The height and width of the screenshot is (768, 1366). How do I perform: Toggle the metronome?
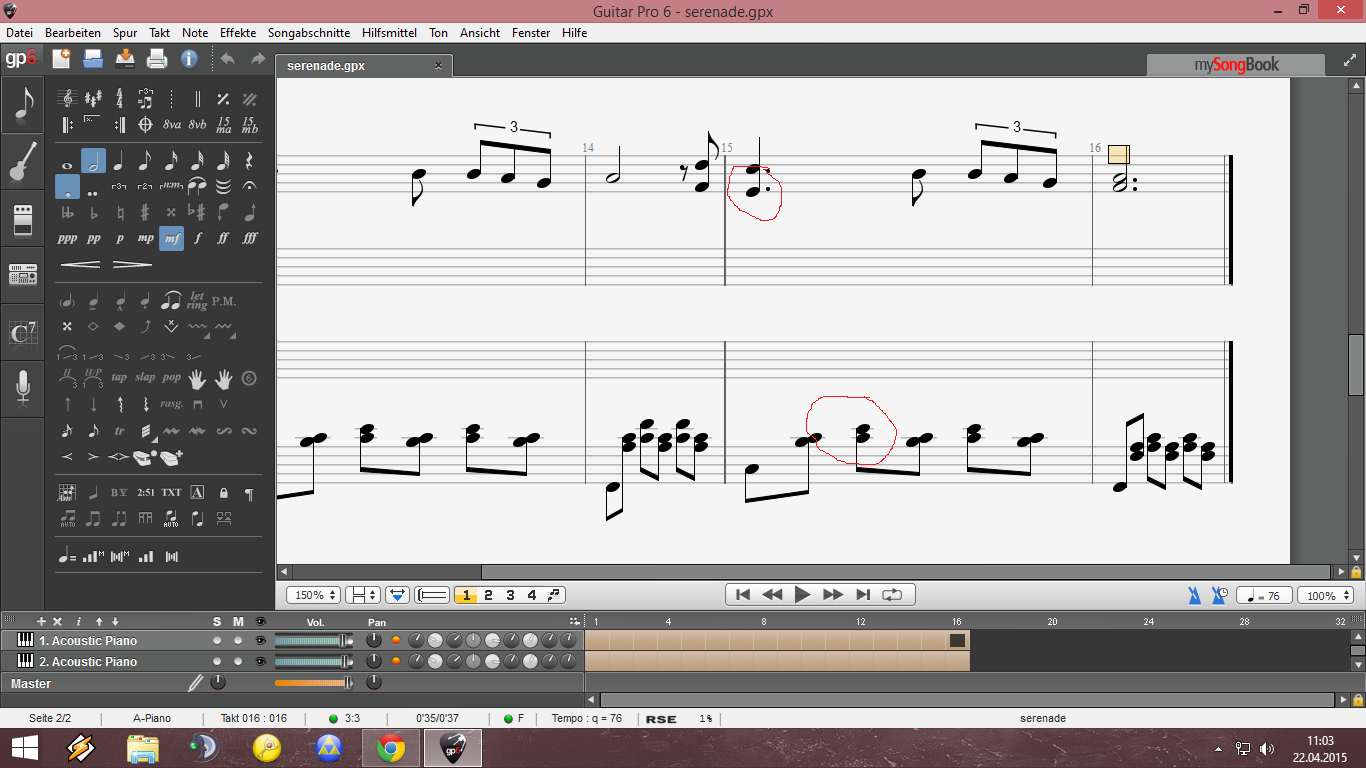coord(1195,595)
